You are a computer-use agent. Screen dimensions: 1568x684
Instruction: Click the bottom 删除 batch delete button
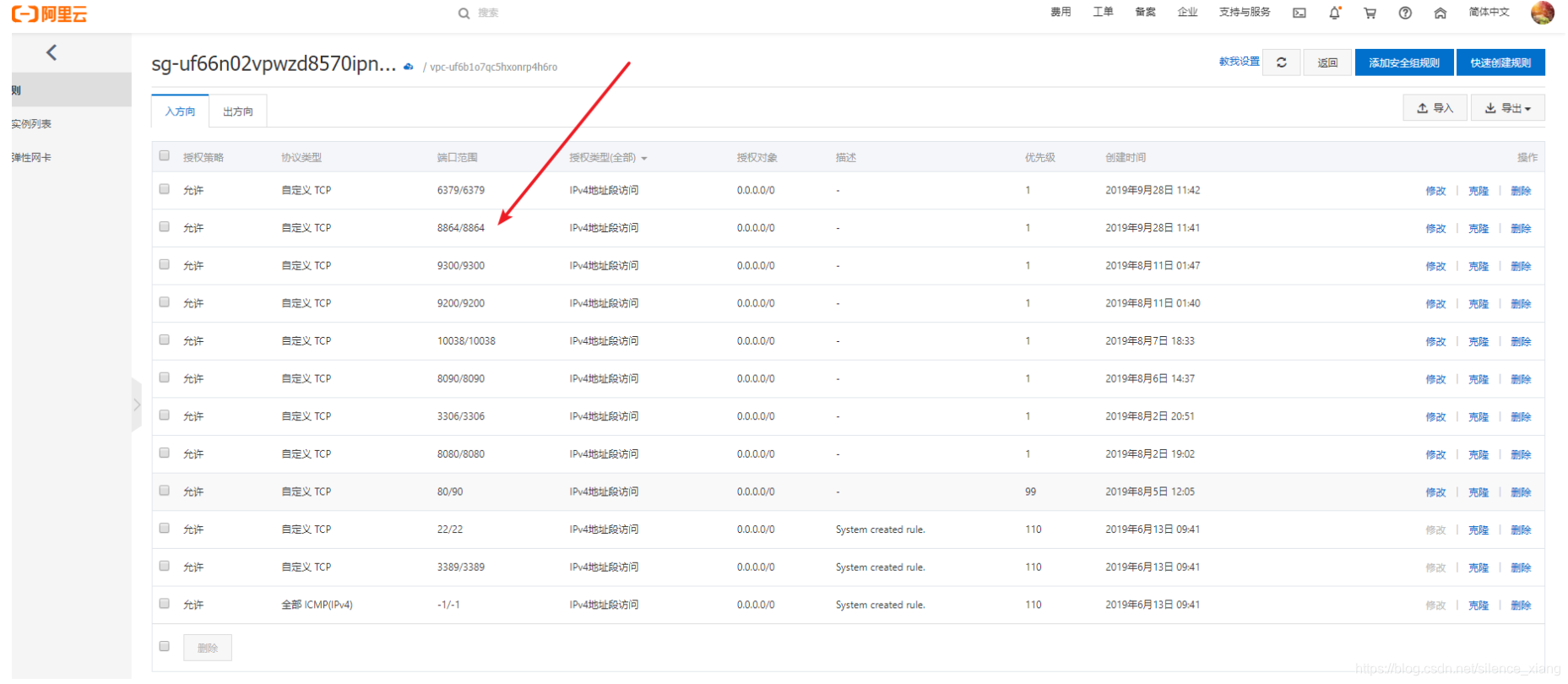click(x=208, y=648)
